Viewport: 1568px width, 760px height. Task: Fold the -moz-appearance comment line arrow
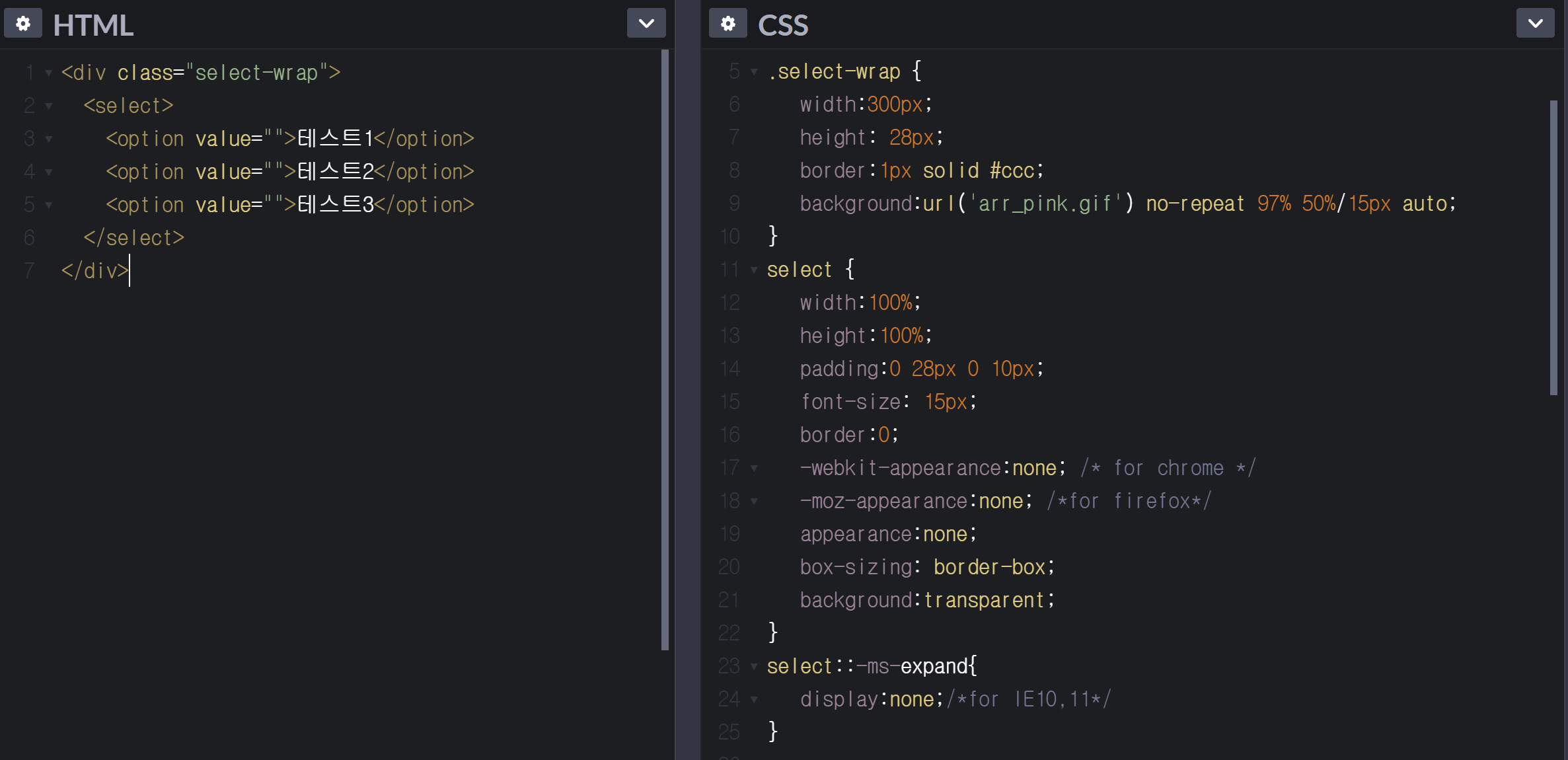coord(754,501)
